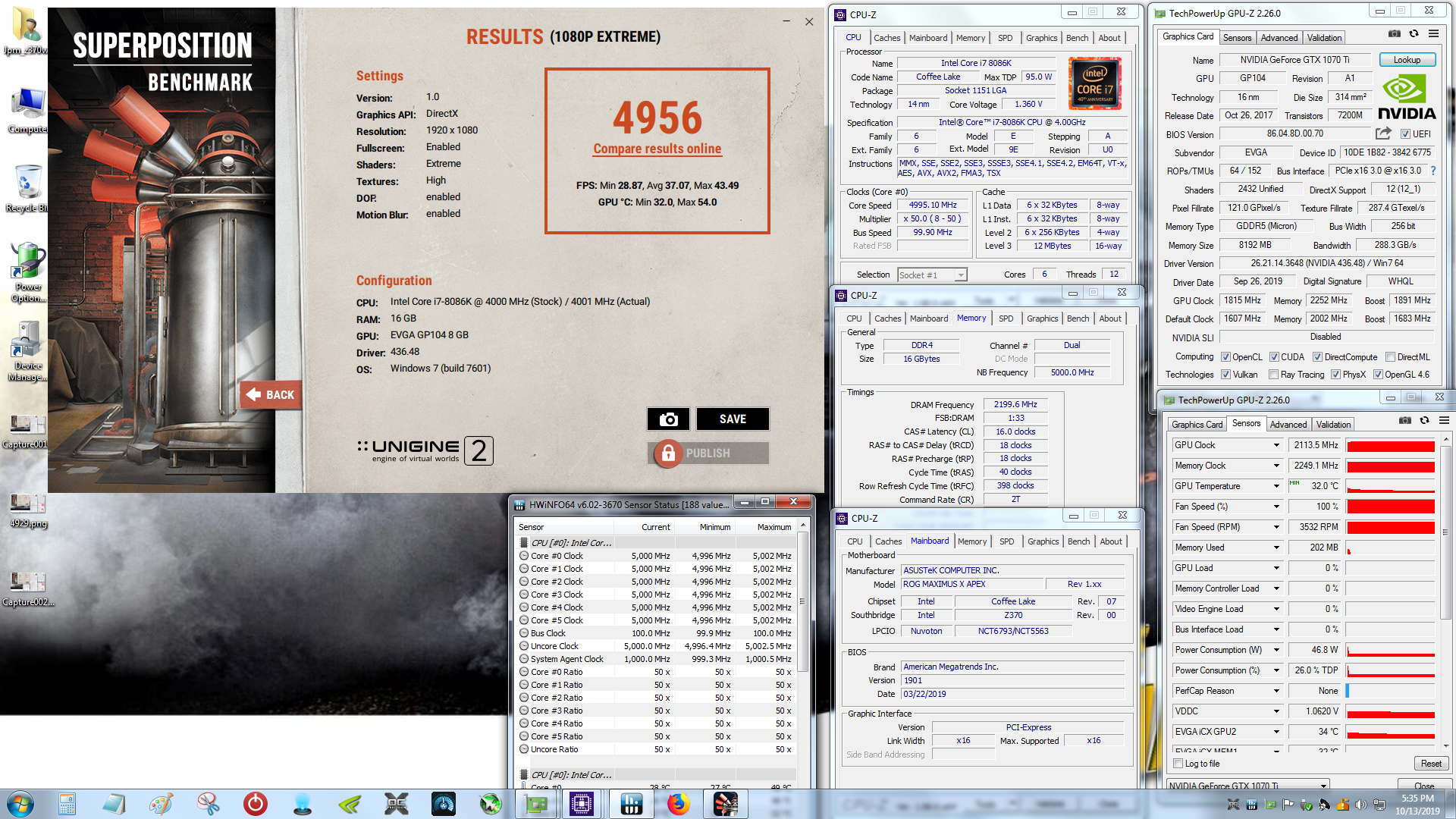Toggle OpenCL computing checkbox
The width and height of the screenshot is (1456, 819).
coord(1225,357)
